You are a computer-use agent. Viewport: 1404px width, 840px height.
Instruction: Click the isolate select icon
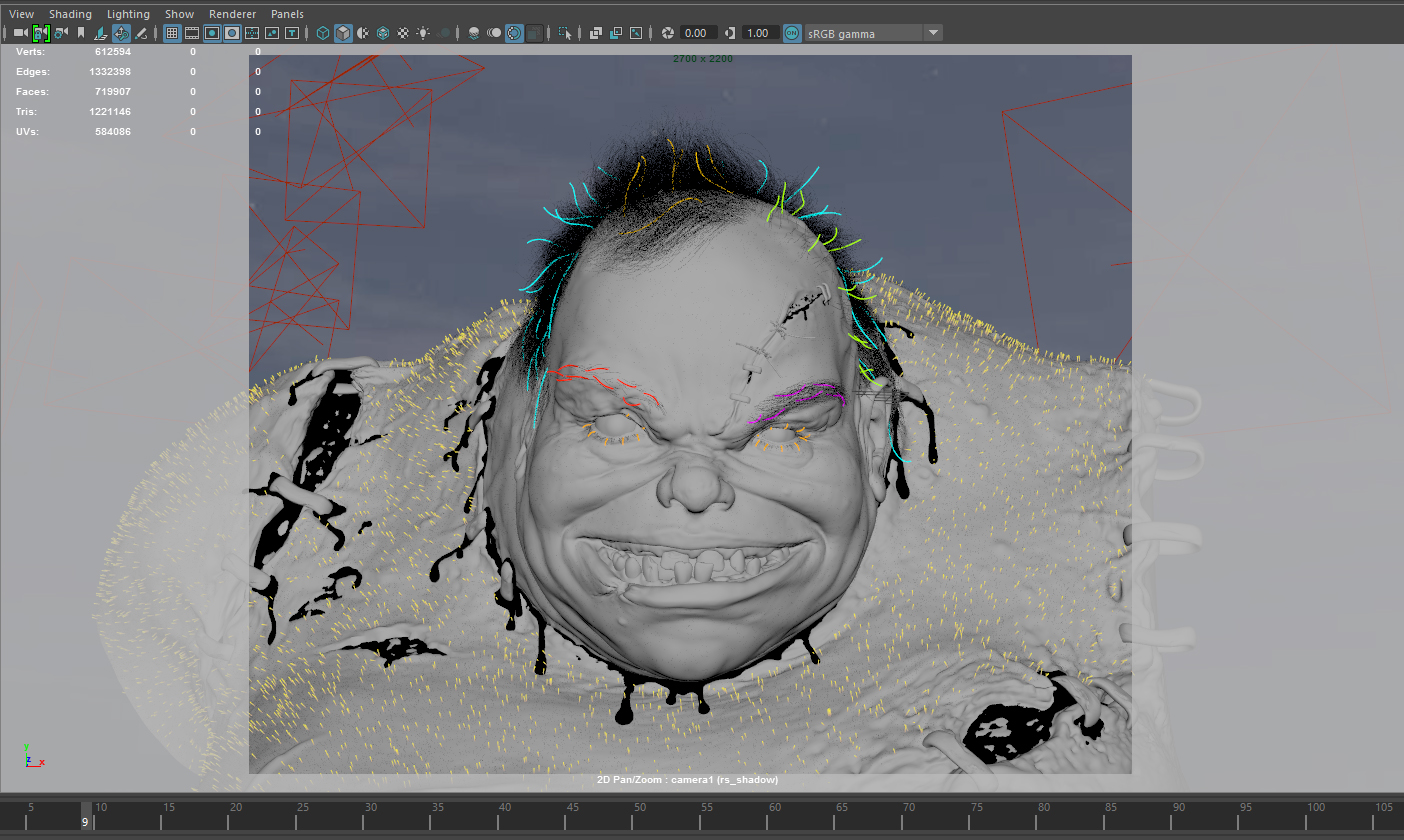click(x=566, y=33)
